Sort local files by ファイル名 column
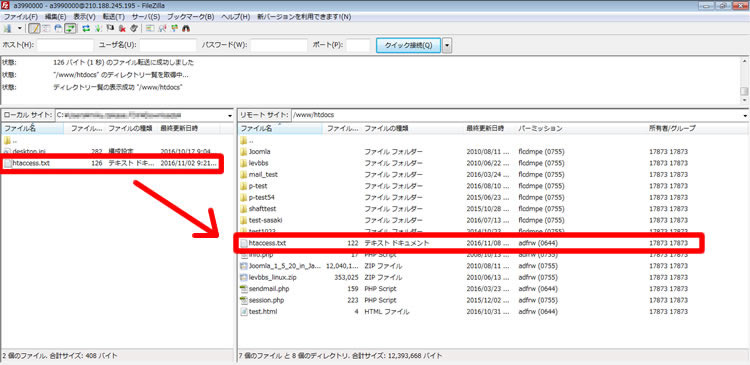Screen dimensions: 750x365 click(x=33, y=128)
